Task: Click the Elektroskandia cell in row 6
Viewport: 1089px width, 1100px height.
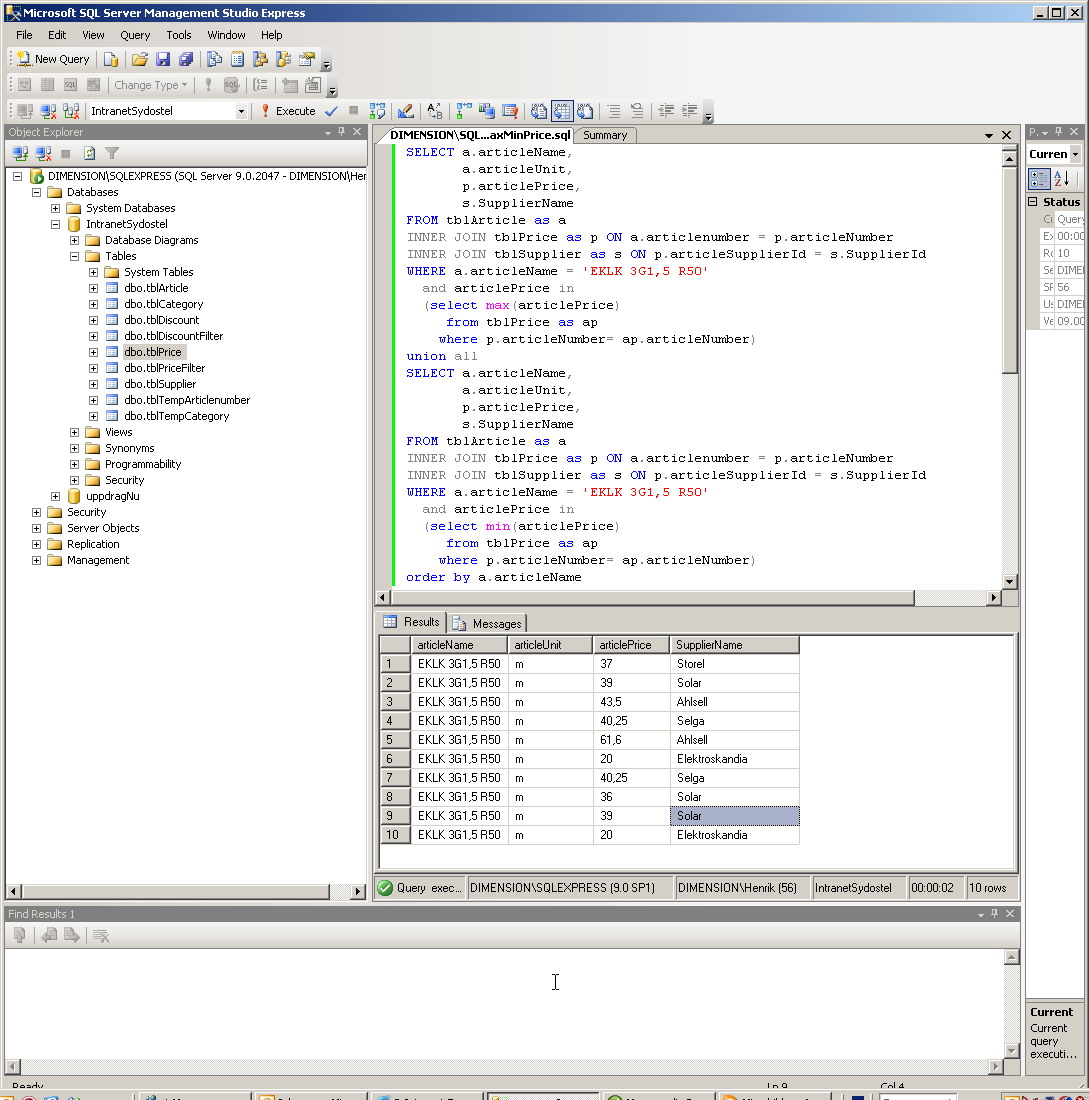Action: [734, 759]
